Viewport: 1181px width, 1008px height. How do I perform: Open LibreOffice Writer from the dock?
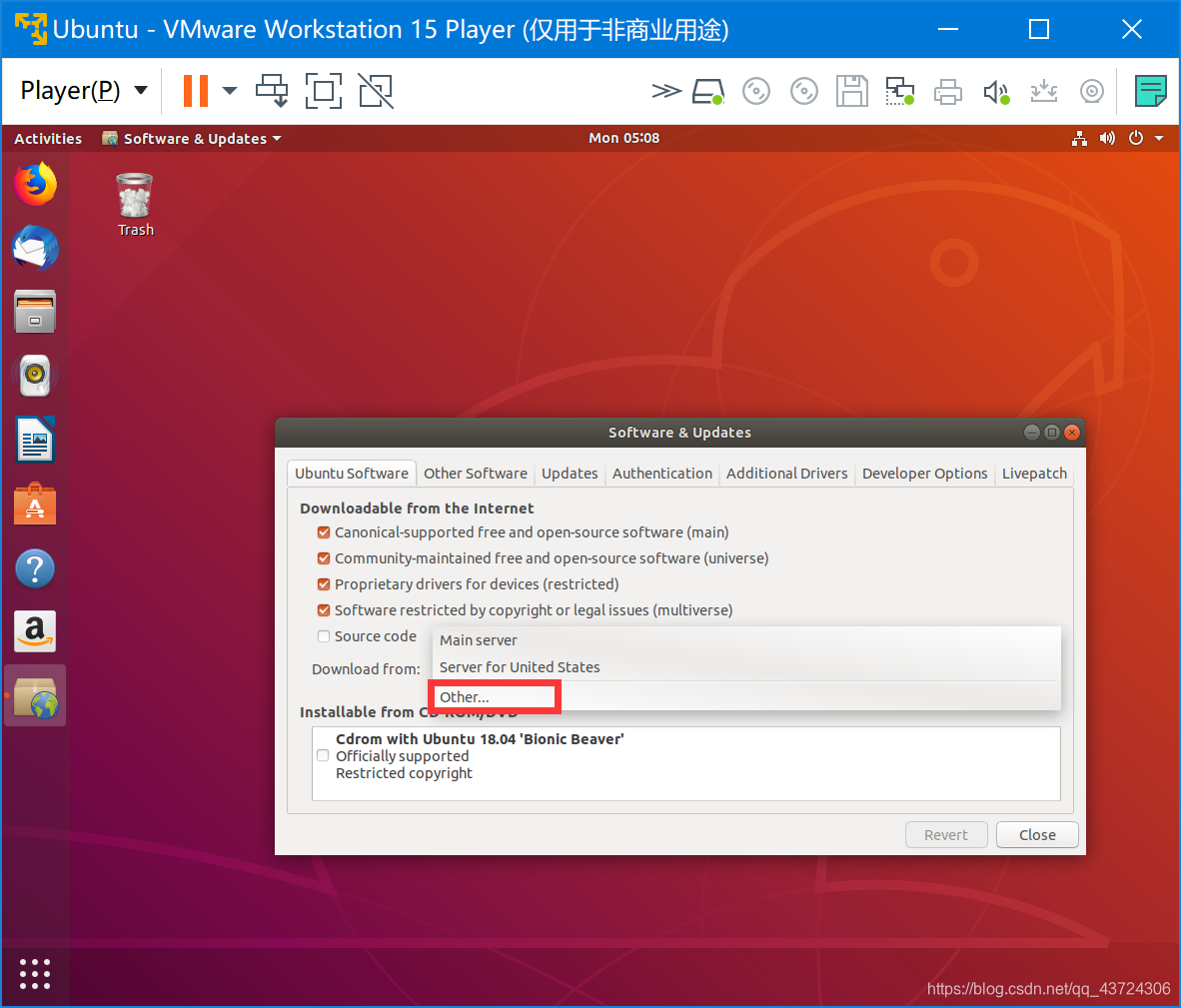coord(35,439)
